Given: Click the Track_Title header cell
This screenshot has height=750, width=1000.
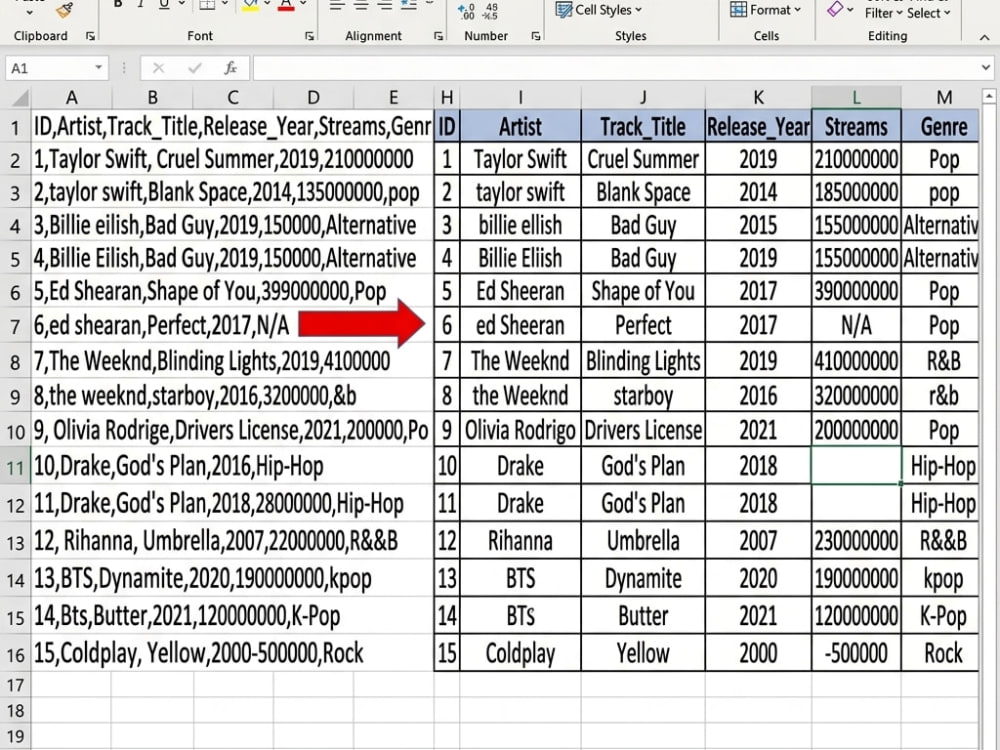Looking at the screenshot, I should click(x=643, y=126).
